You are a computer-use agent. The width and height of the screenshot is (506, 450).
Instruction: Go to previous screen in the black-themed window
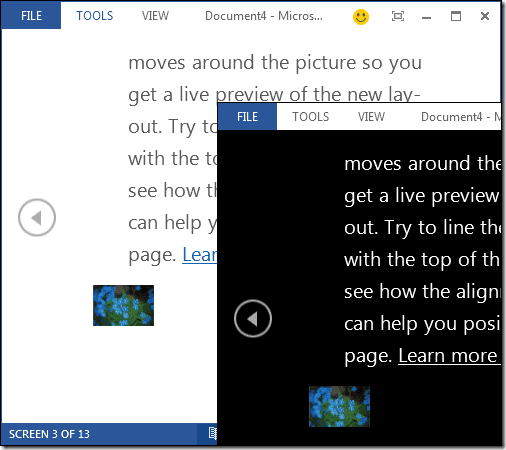[x=253, y=318]
